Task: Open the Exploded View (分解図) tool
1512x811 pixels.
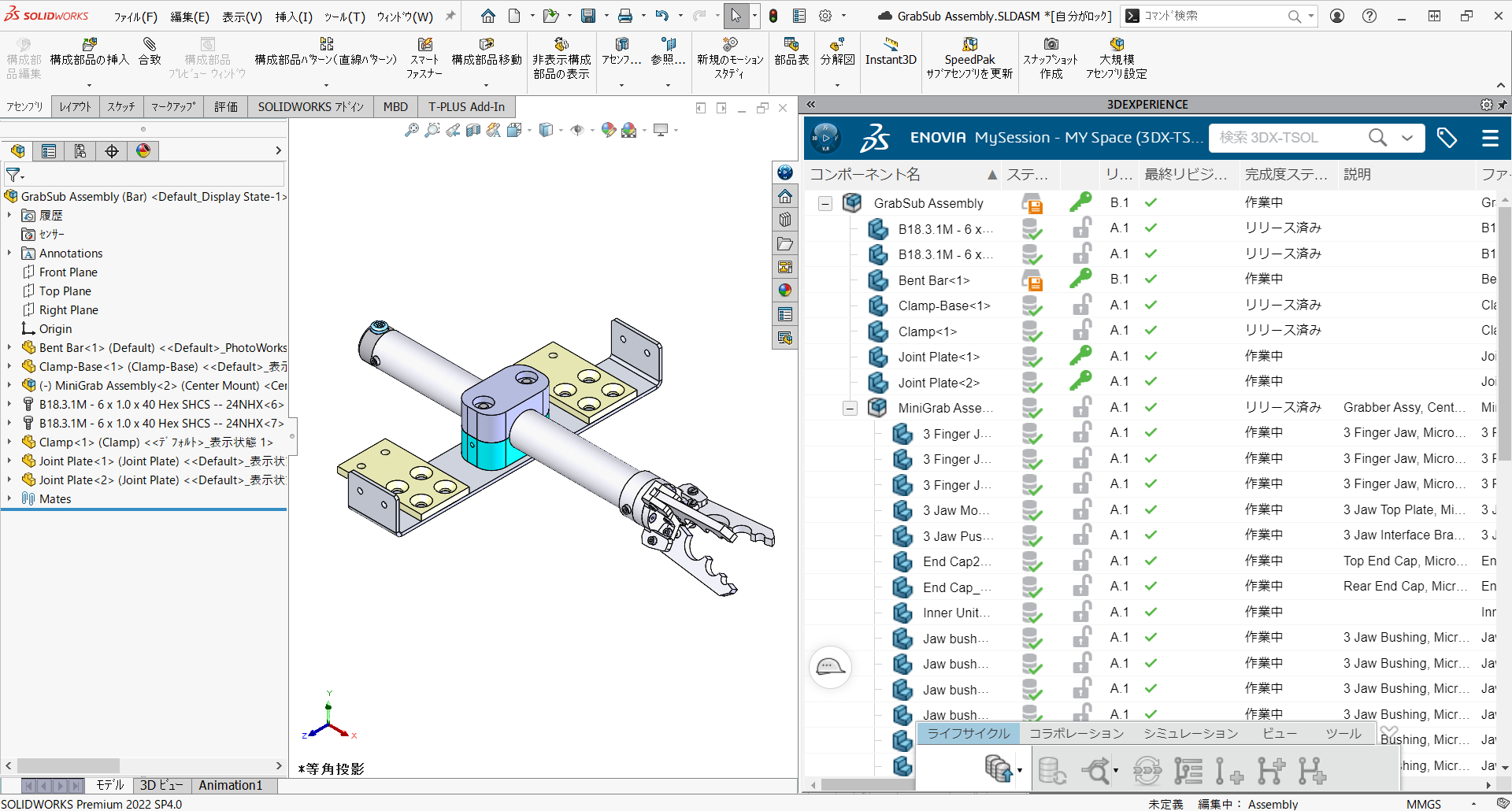Action: 837,52
